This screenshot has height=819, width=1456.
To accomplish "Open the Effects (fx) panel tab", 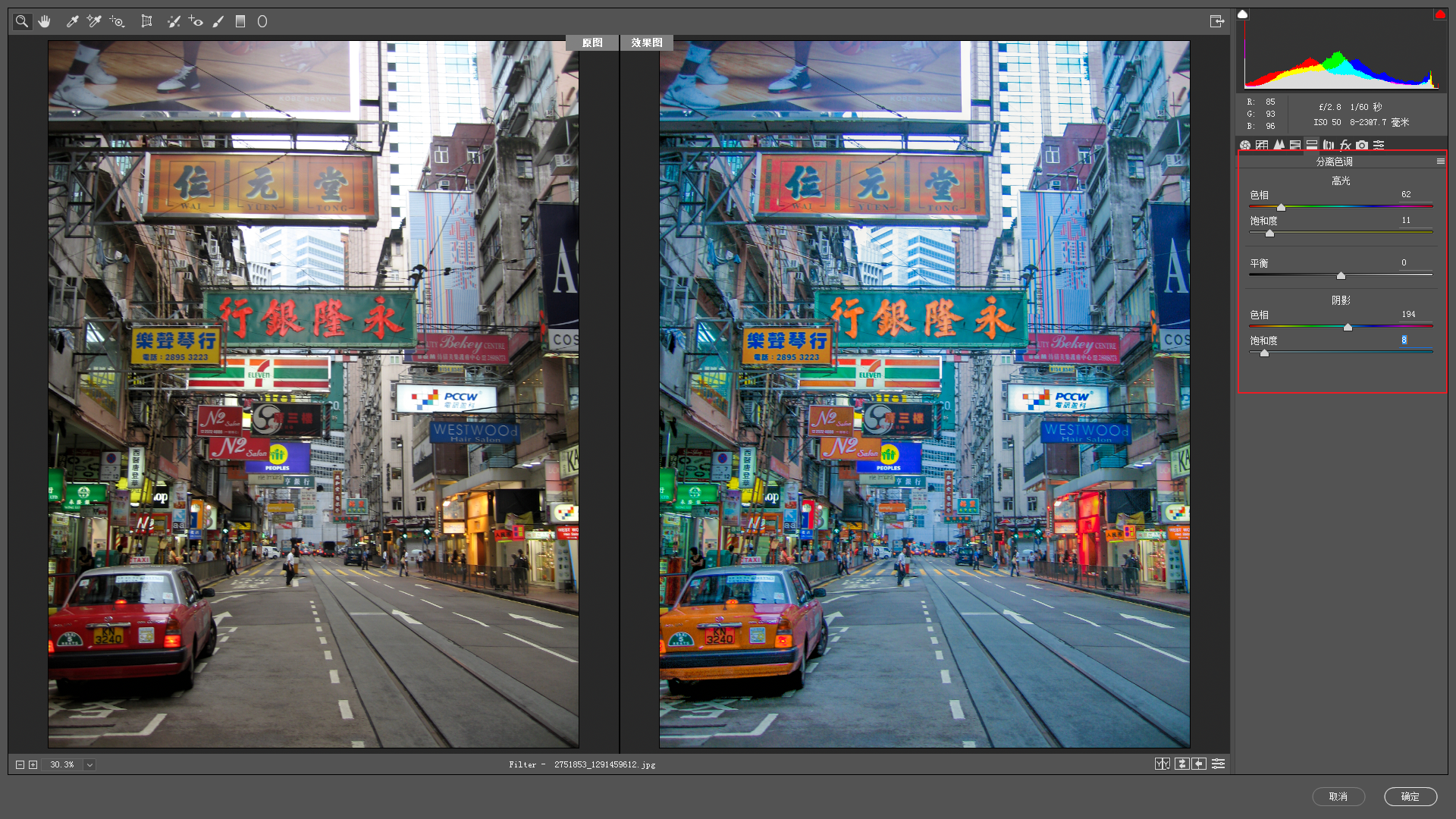I will 1345,145.
